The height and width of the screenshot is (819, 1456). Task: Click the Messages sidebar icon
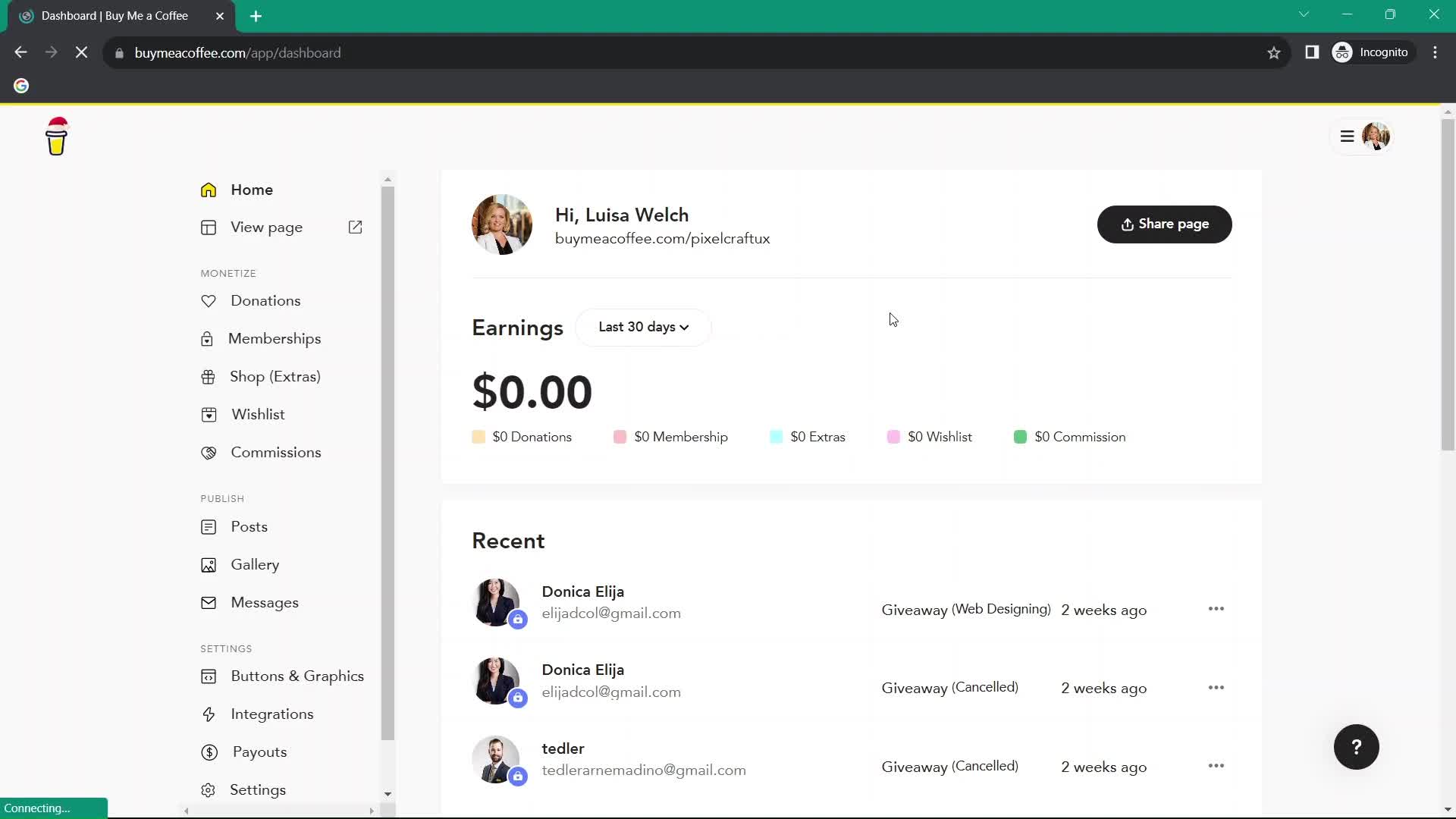209,604
